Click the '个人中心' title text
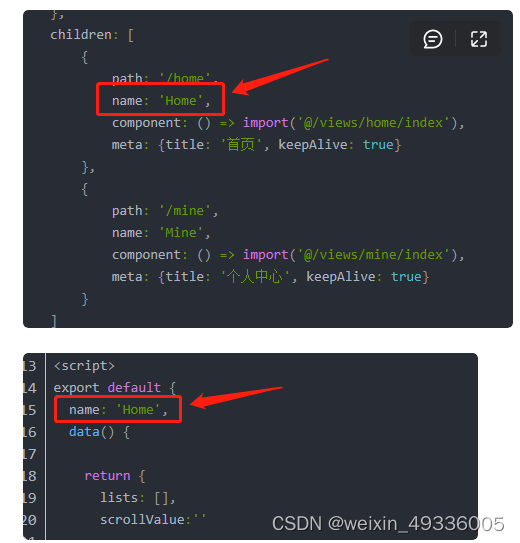Viewport: 520px width, 543px height. pyautogui.click(x=255, y=277)
